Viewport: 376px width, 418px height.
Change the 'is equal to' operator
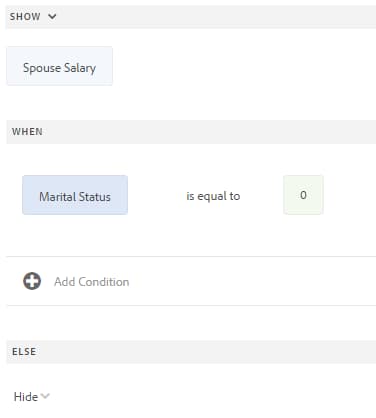(213, 196)
